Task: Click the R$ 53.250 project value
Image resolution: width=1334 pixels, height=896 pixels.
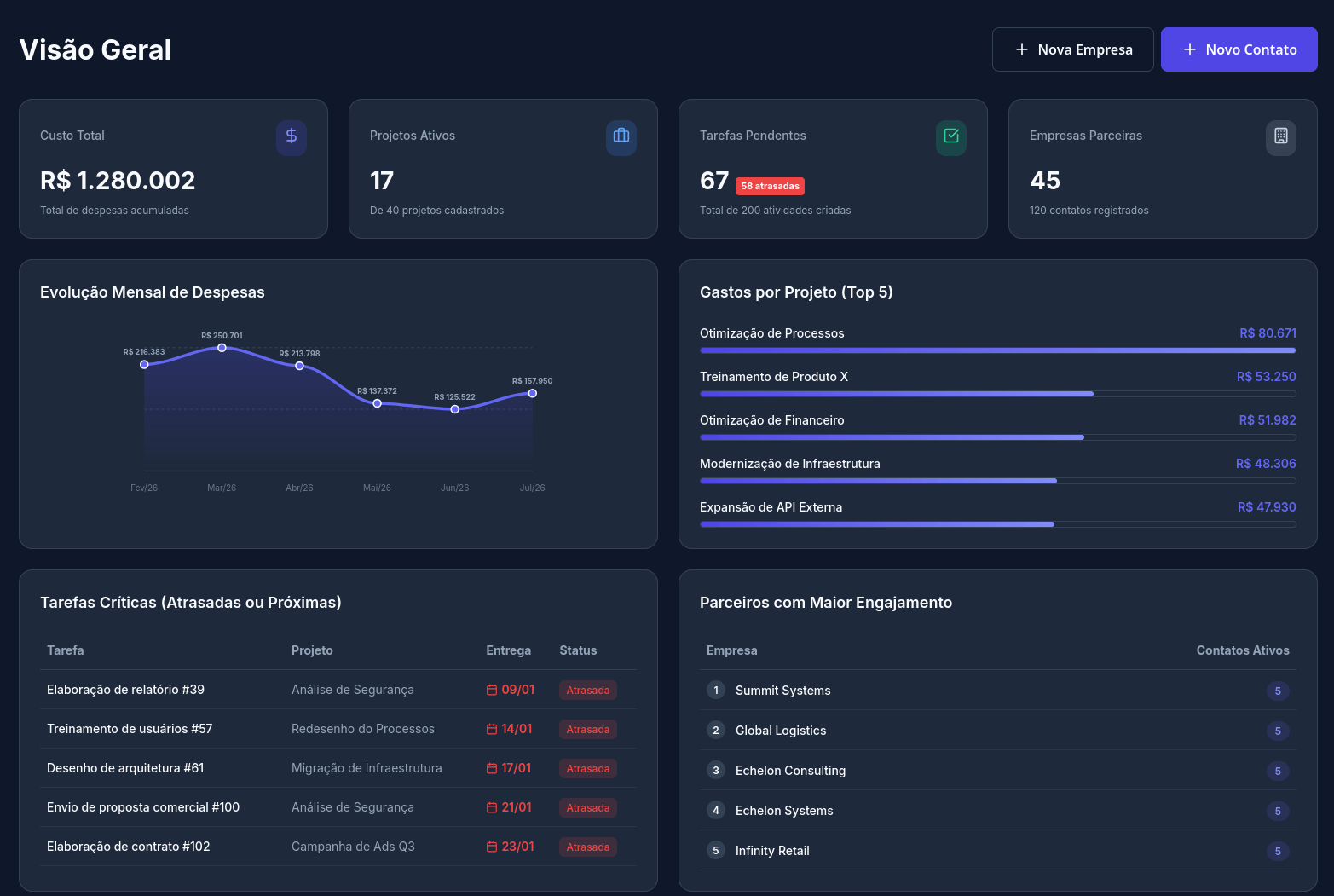Action: (x=1267, y=377)
